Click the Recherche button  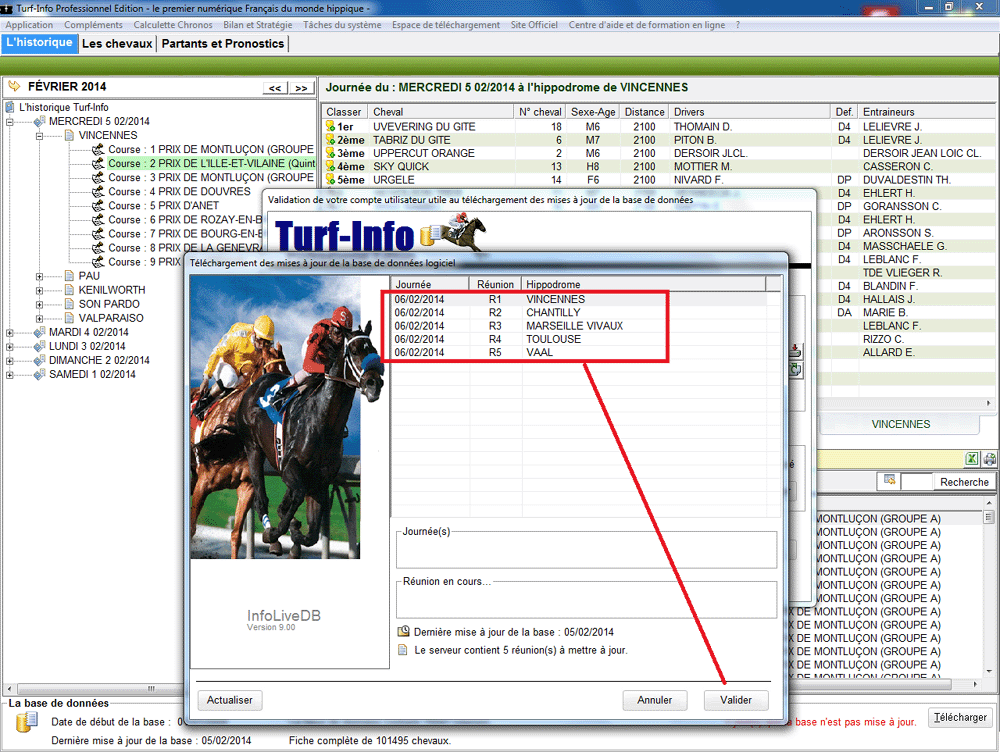[964, 482]
